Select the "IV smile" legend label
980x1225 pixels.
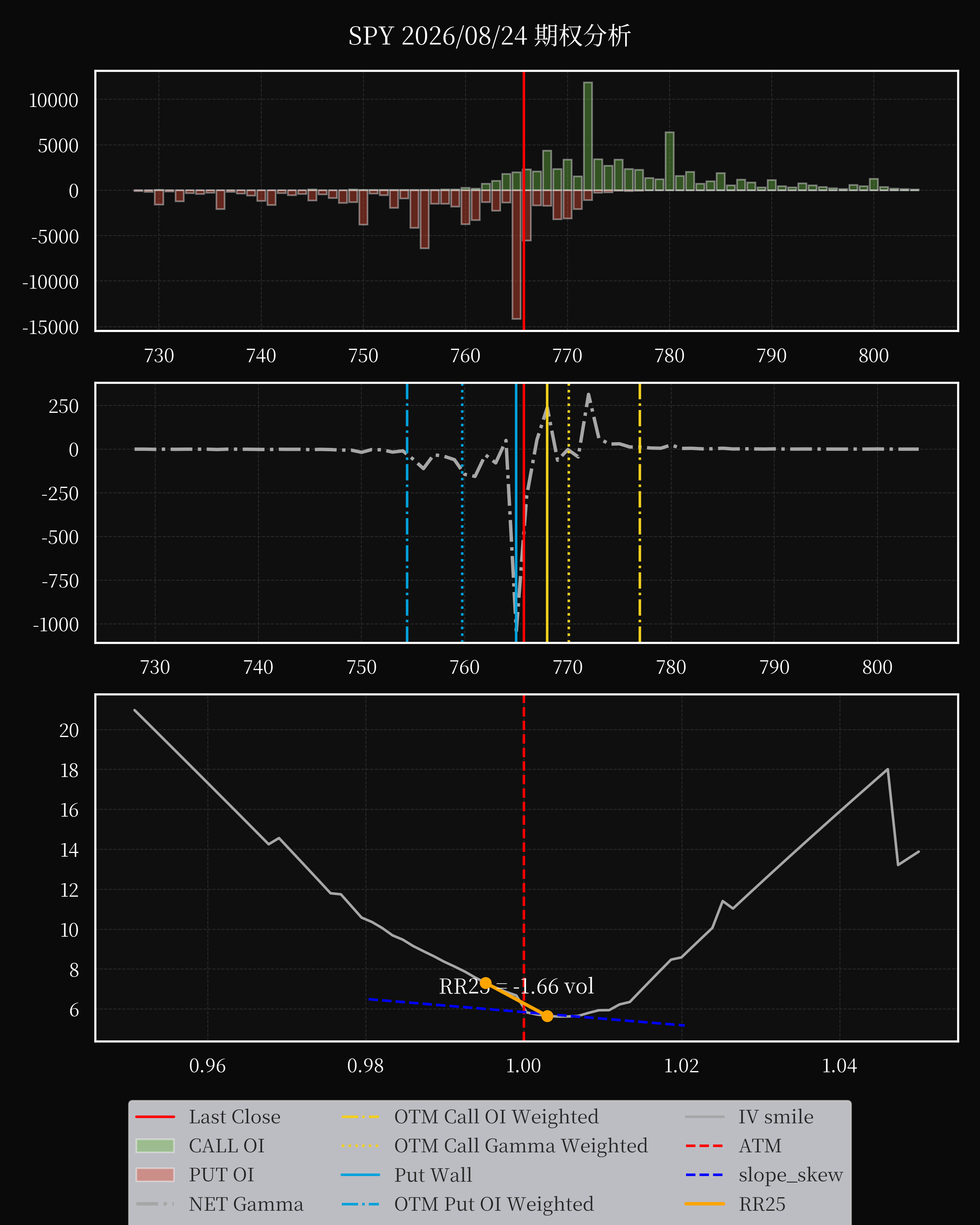coord(776,1116)
